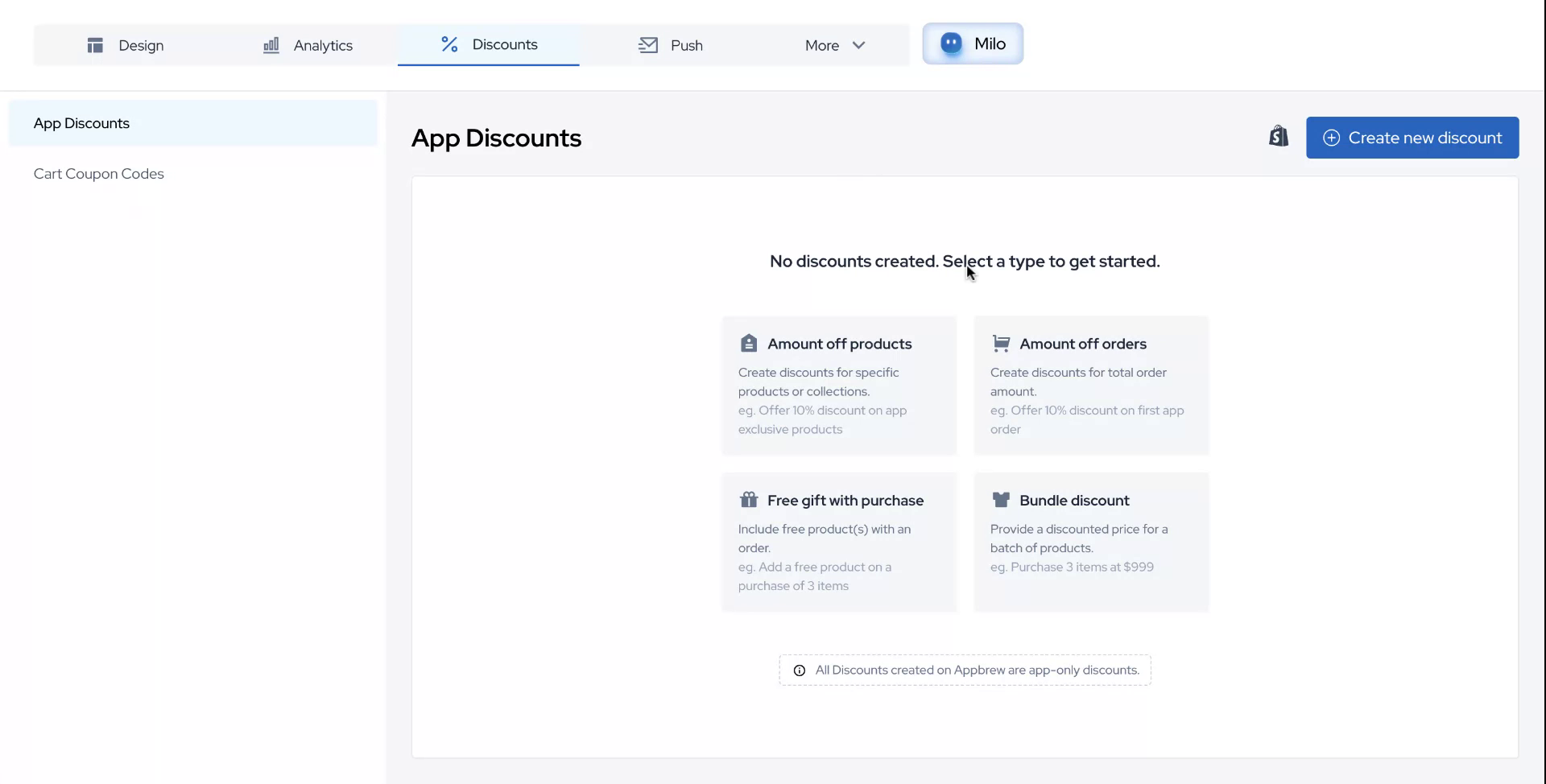Select App Discounts in the sidebar
The height and width of the screenshot is (784, 1546).
click(x=81, y=123)
